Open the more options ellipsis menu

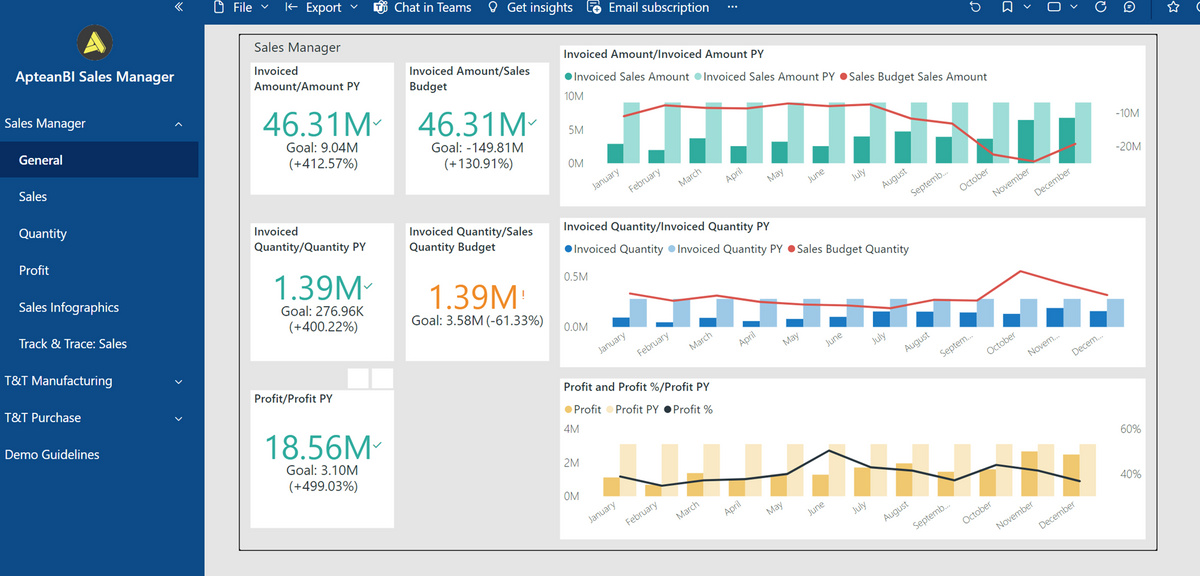[x=732, y=7]
